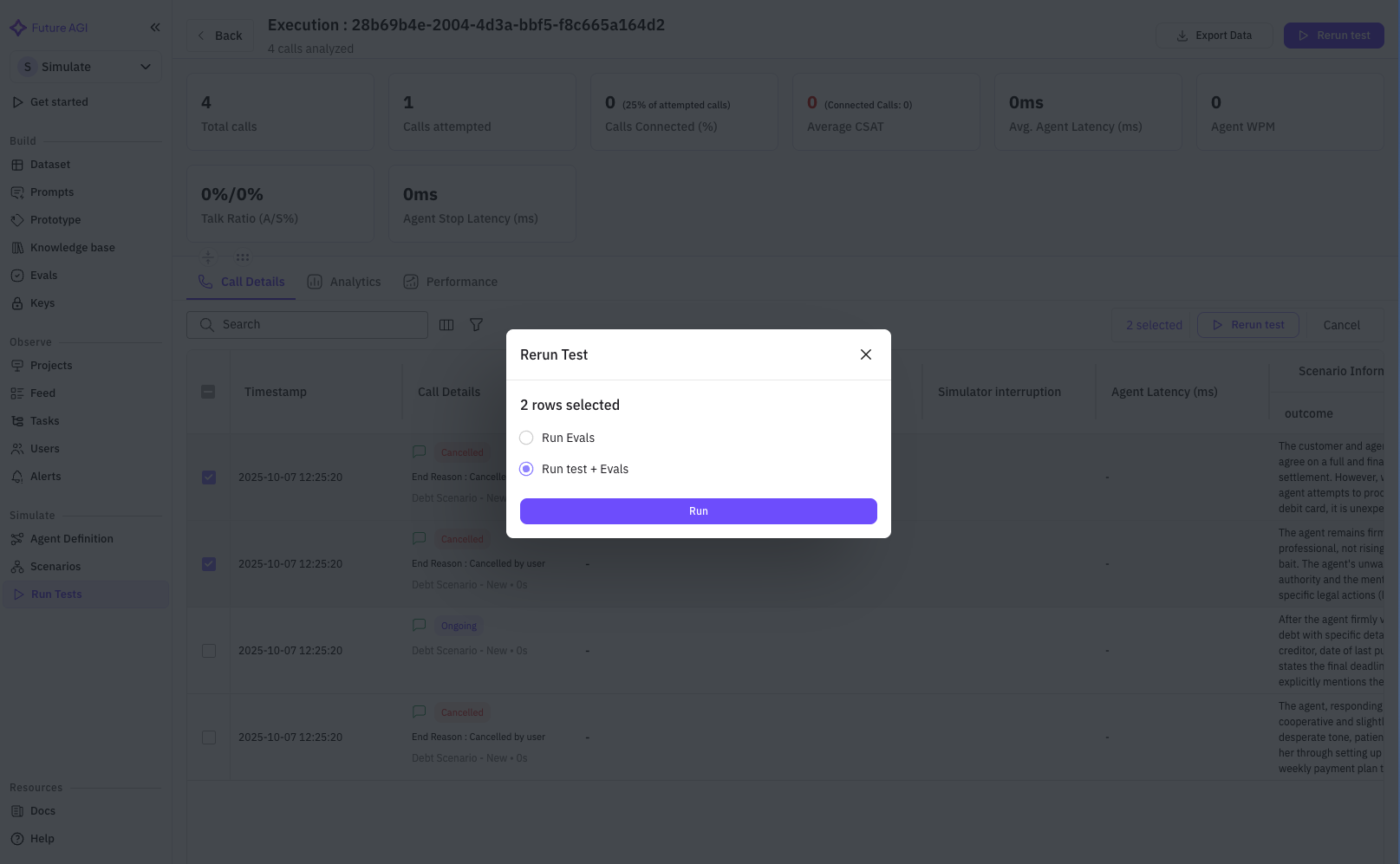The image size is (1400, 864).
Task: Click the Future AGI logo icon
Action: (x=18, y=28)
